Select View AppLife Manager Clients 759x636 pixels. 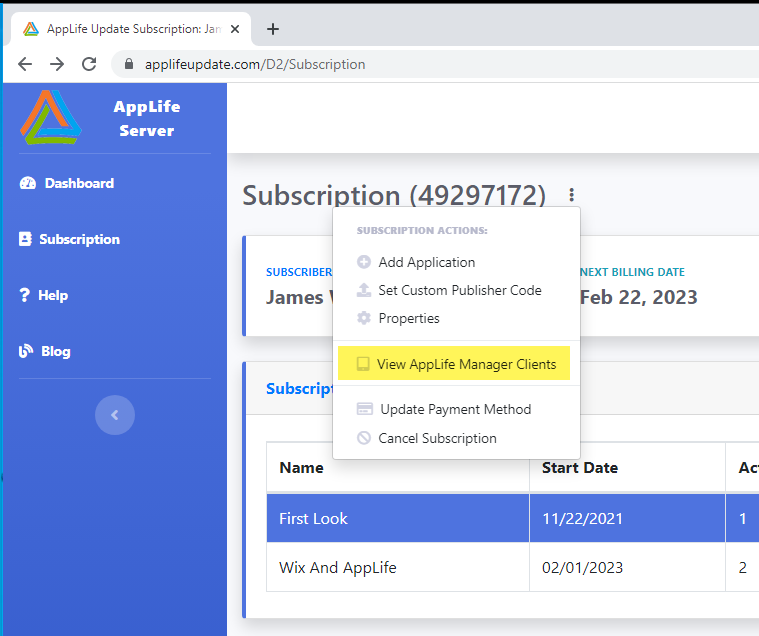coord(454,363)
